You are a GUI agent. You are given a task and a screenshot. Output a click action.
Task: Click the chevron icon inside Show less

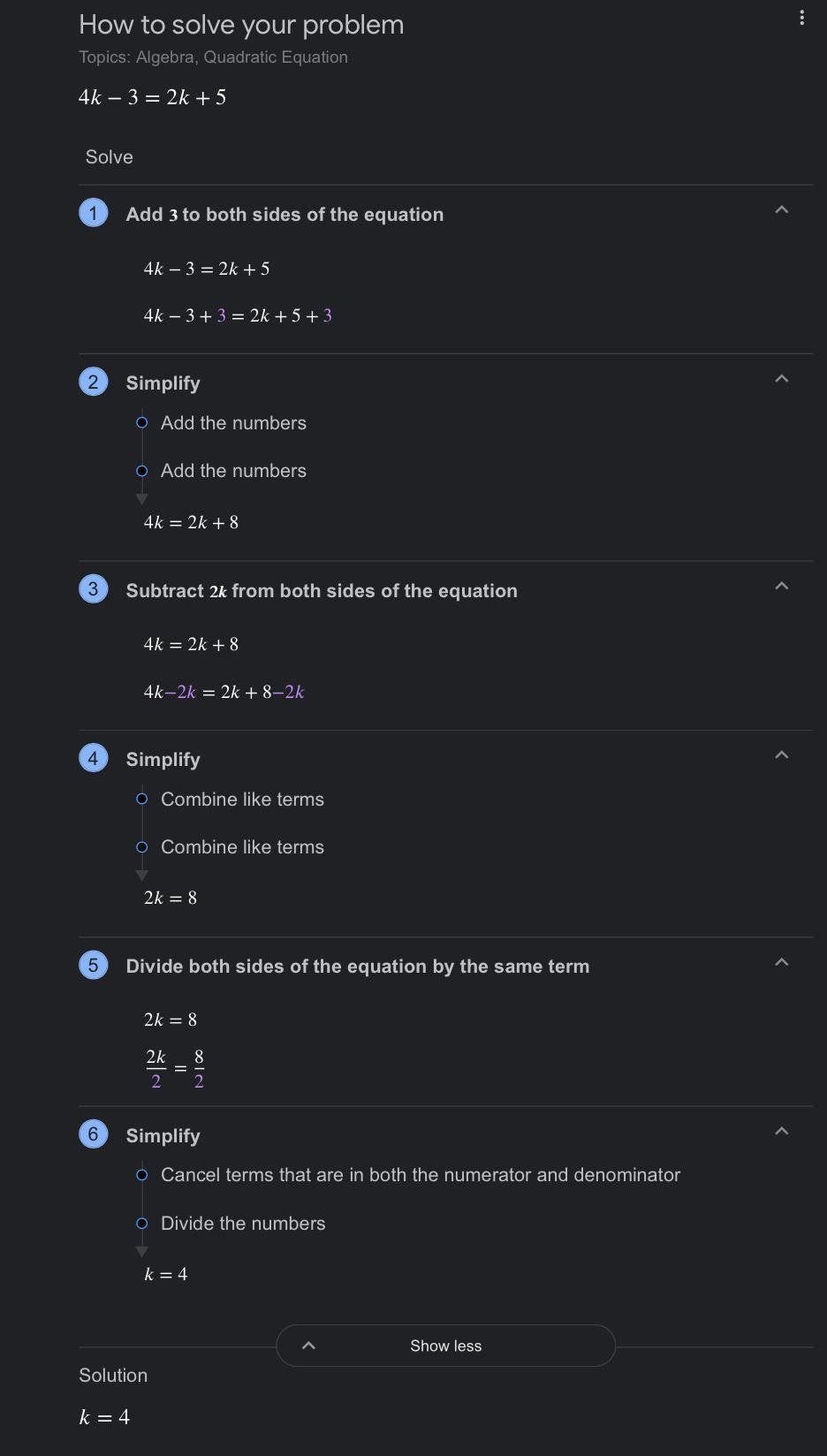pos(309,1346)
